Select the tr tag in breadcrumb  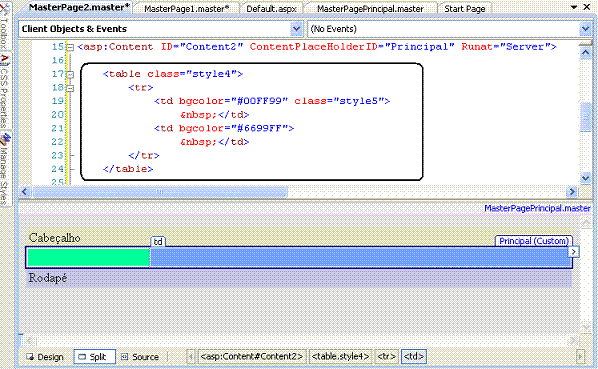pyautogui.click(x=387, y=357)
